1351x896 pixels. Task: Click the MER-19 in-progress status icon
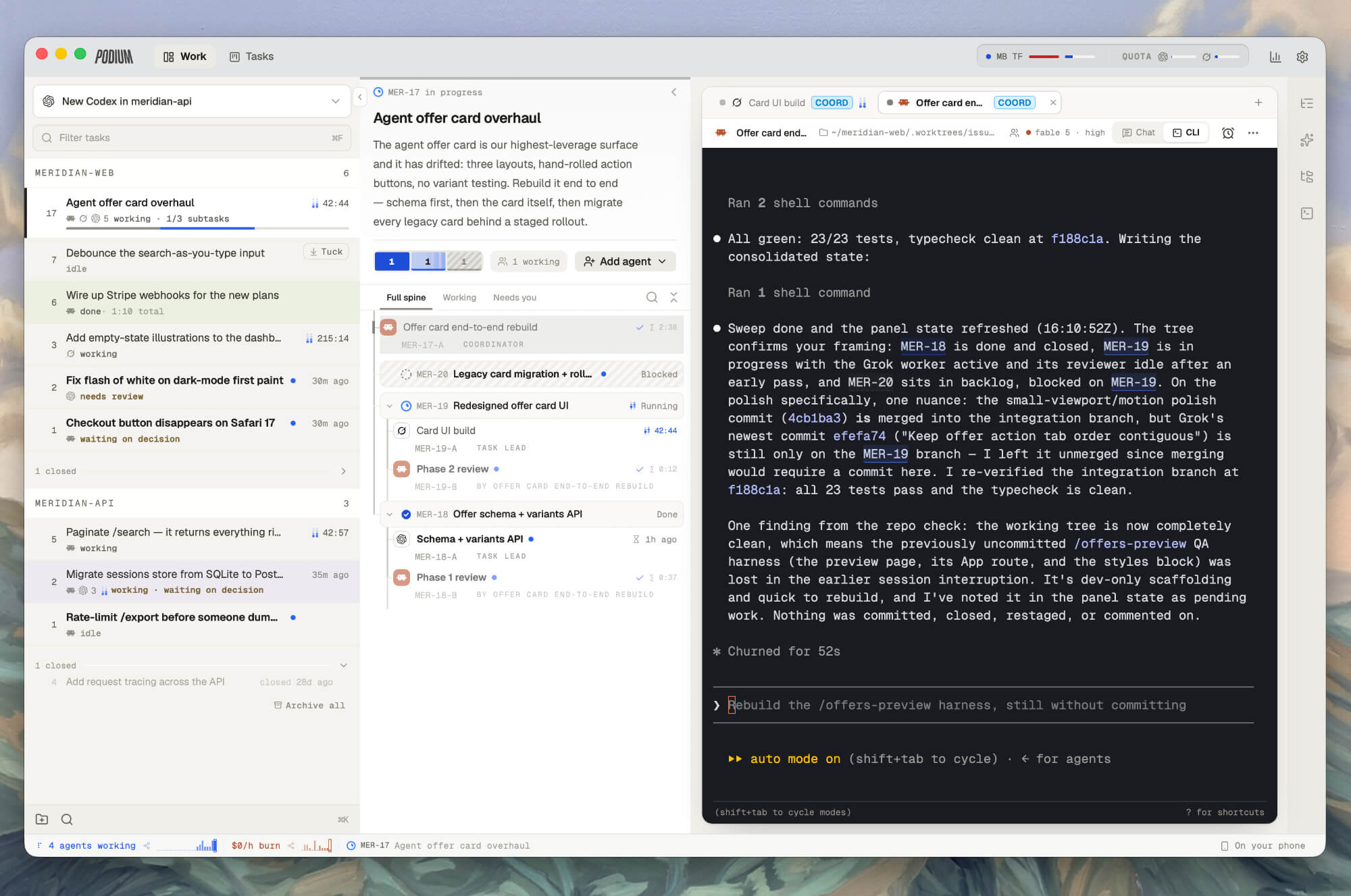406,406
